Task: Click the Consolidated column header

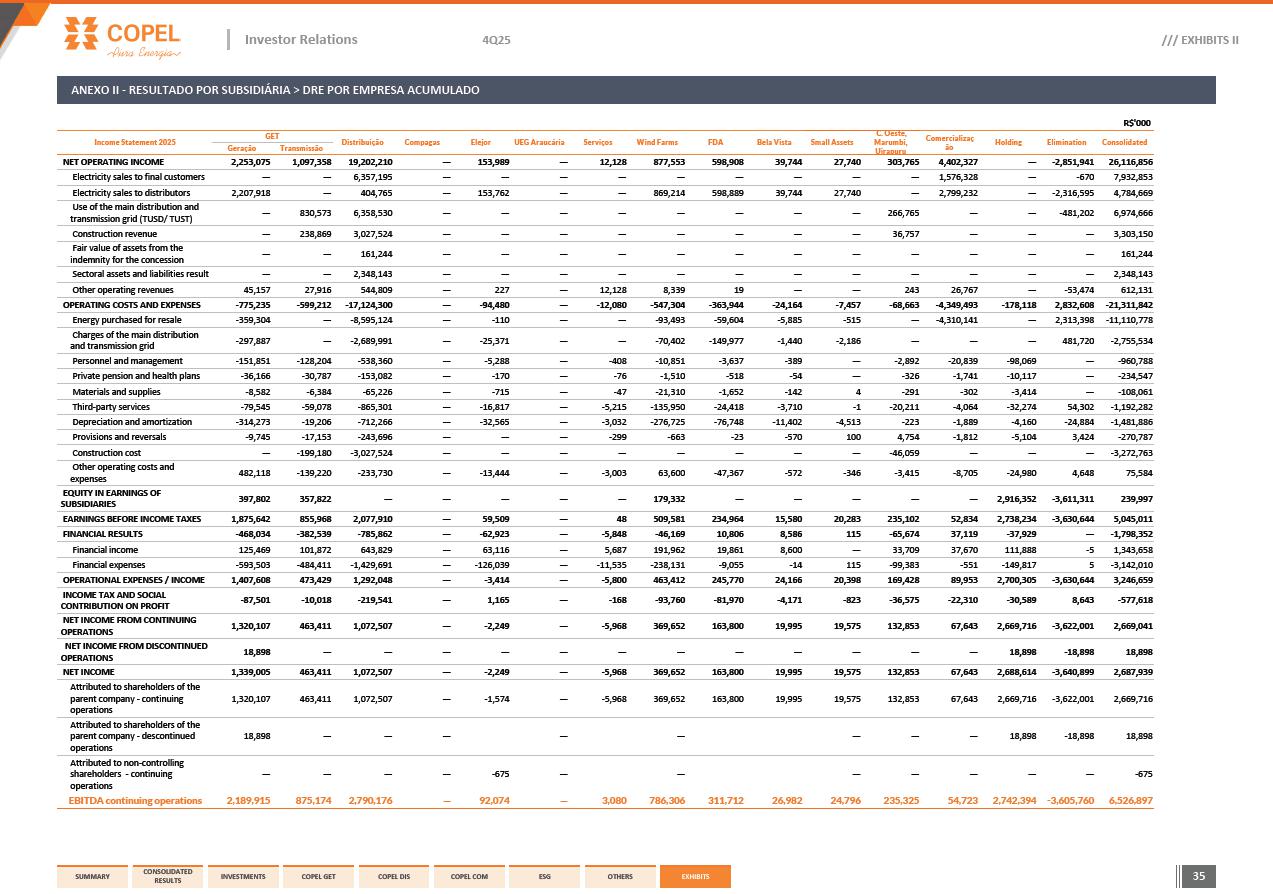Action: (1124, 142)
